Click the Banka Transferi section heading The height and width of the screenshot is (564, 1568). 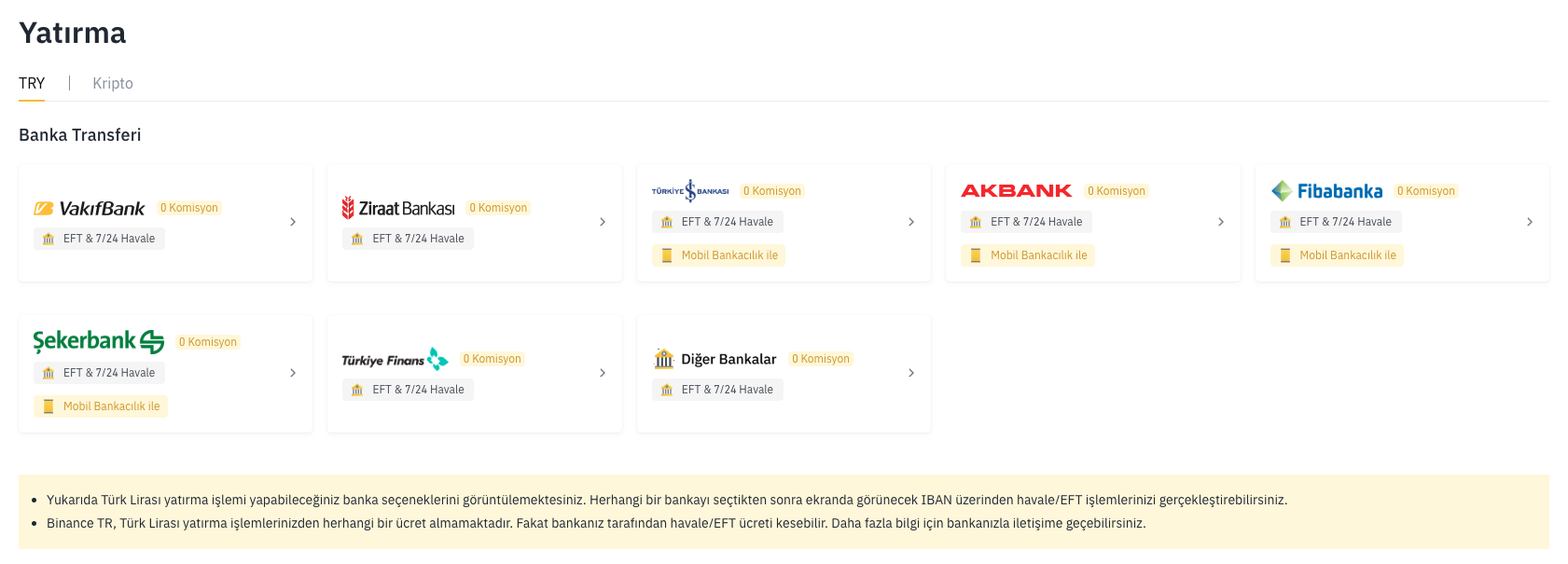click(x=78, y=134)
